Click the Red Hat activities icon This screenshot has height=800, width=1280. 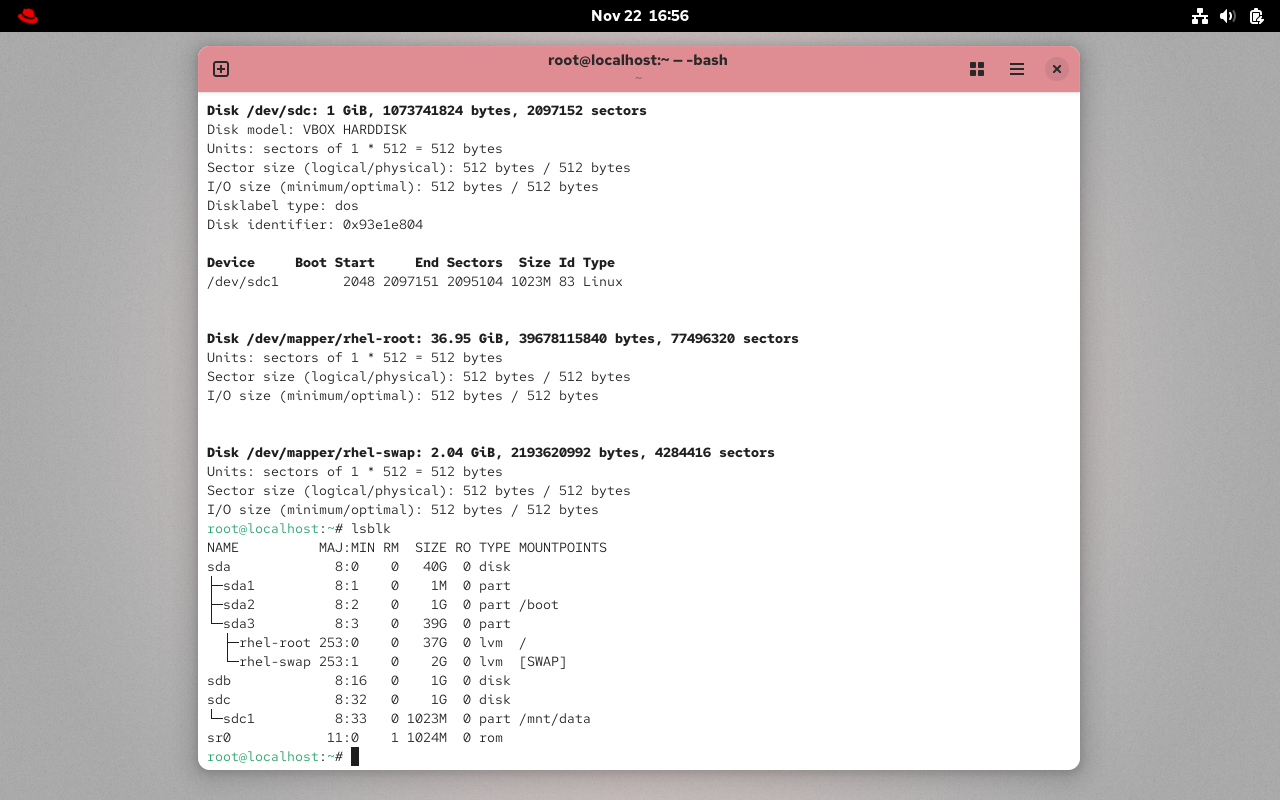[x=27, y=16]
